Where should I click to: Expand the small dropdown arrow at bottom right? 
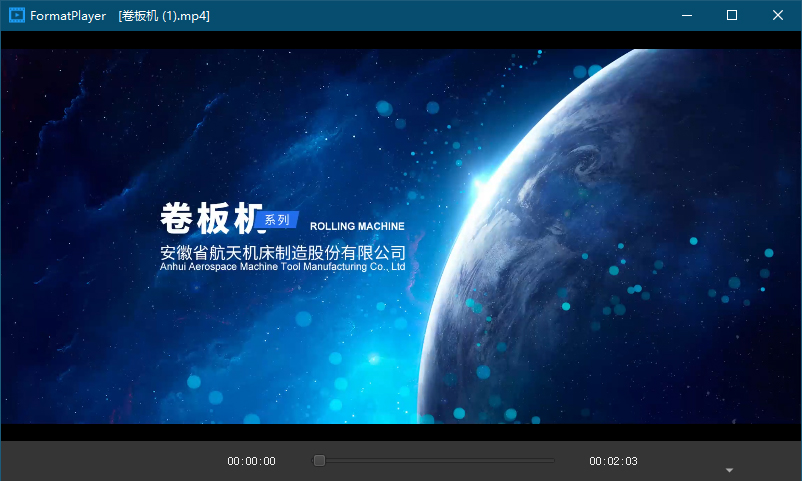tap(729, 470)
